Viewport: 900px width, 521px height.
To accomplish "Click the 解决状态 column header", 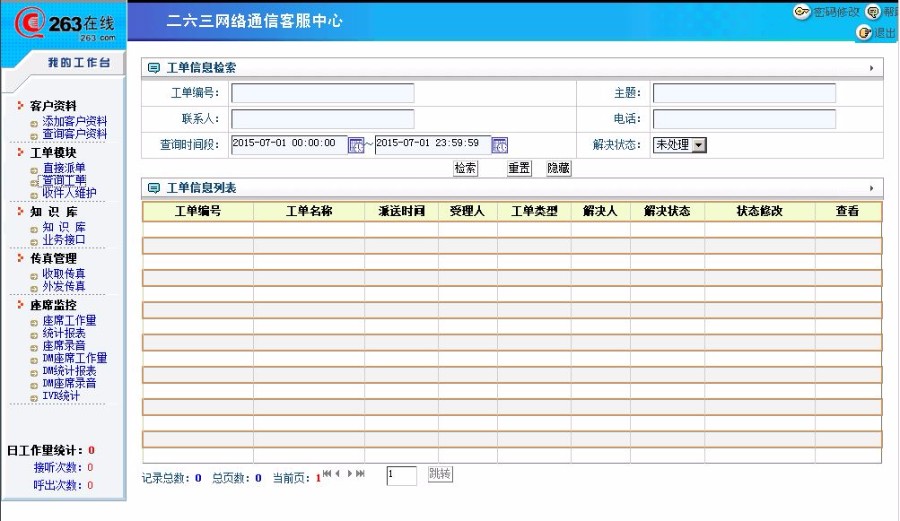I will point(667,211).
